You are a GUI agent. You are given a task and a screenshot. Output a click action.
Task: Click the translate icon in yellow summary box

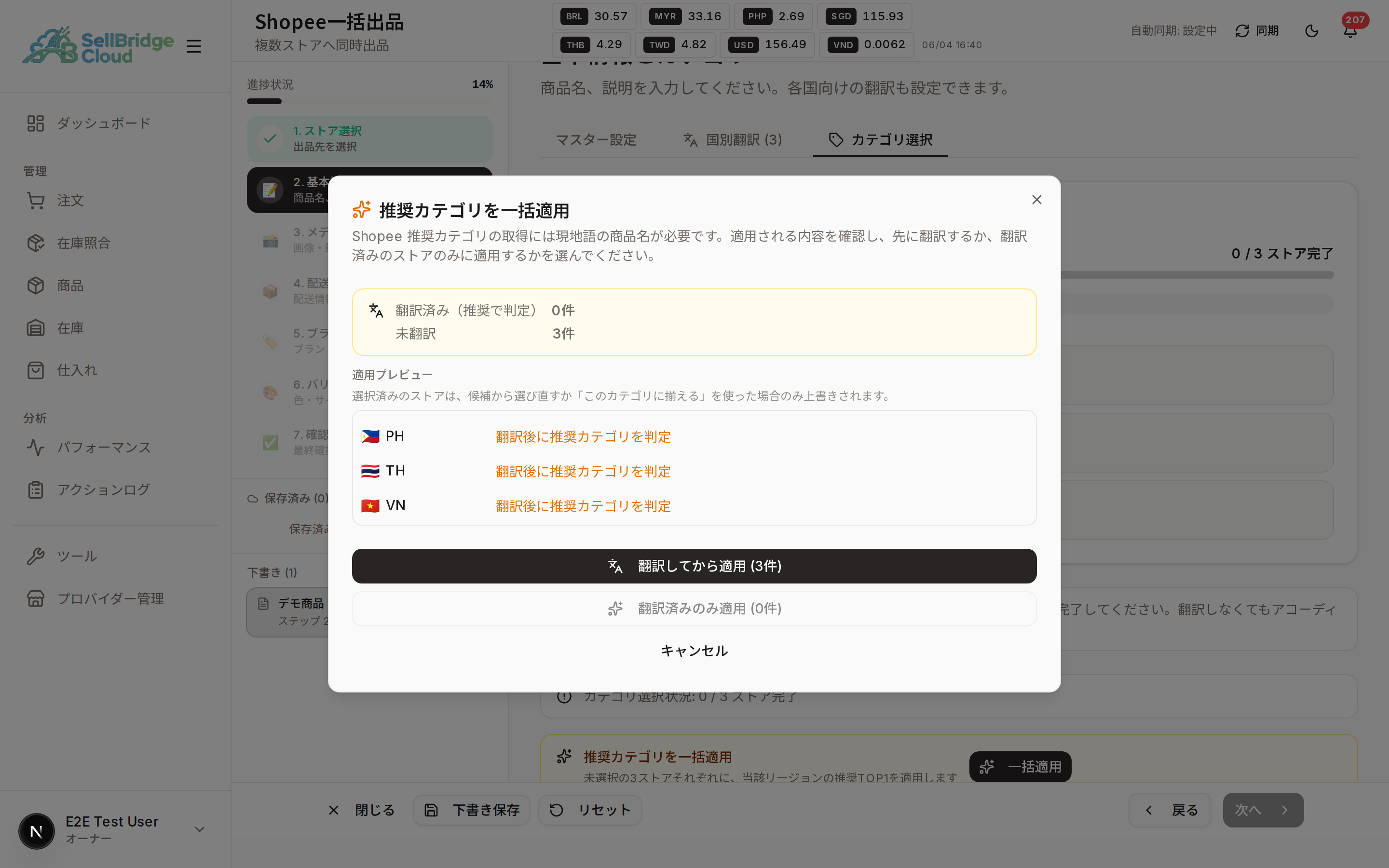pyautogui.click(x=376, y=311)
